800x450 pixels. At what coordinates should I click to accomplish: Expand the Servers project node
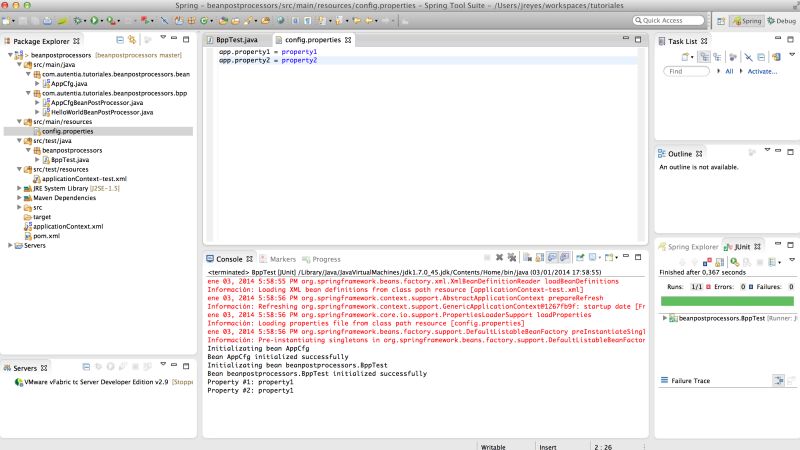click(x=10, y=245)
